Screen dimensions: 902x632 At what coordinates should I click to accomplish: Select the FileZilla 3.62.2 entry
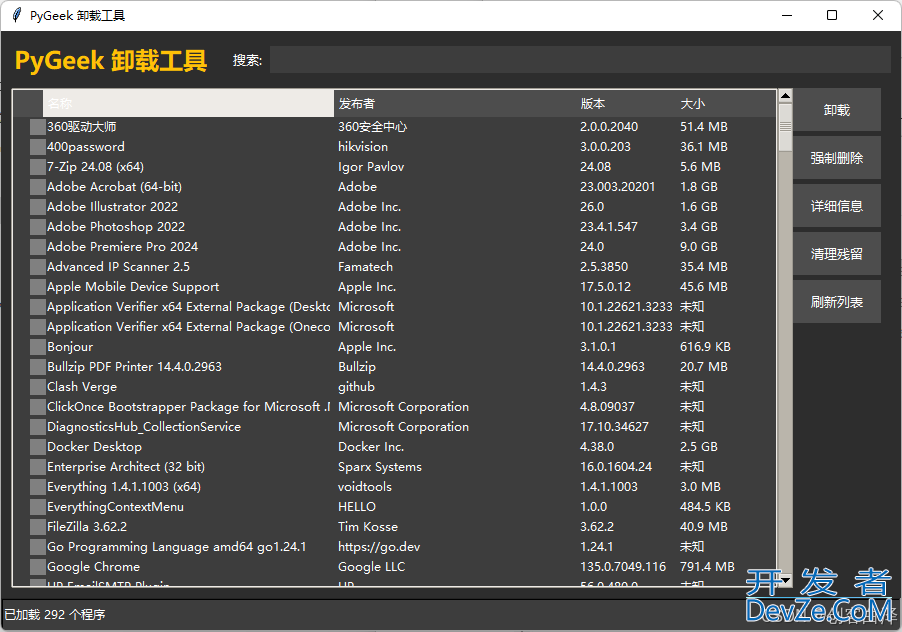87,527
